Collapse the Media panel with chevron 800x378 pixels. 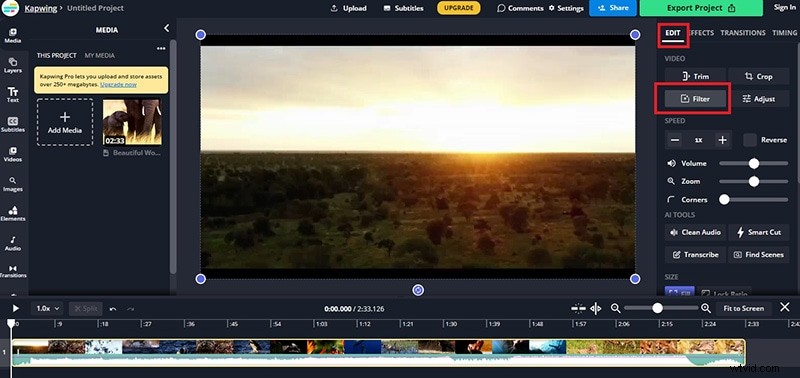(166, 29)
